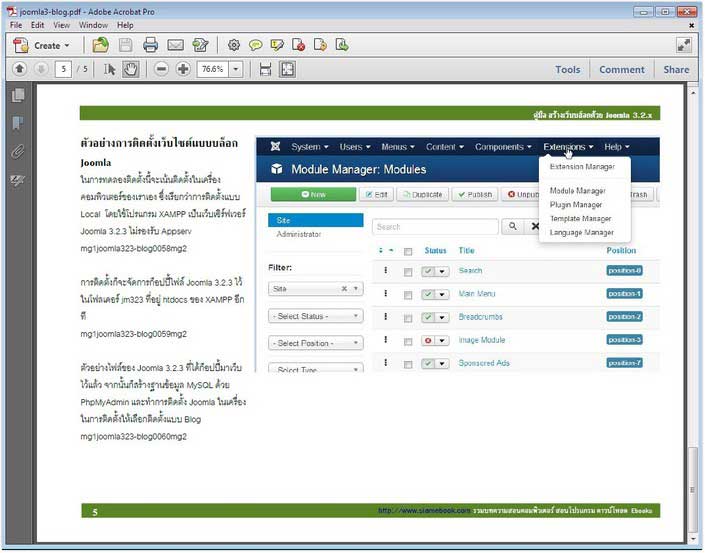Viewport: 705px width, 553px height.
Task: Click the rotate page toolbar icon
Action: [x=320, y=45]
